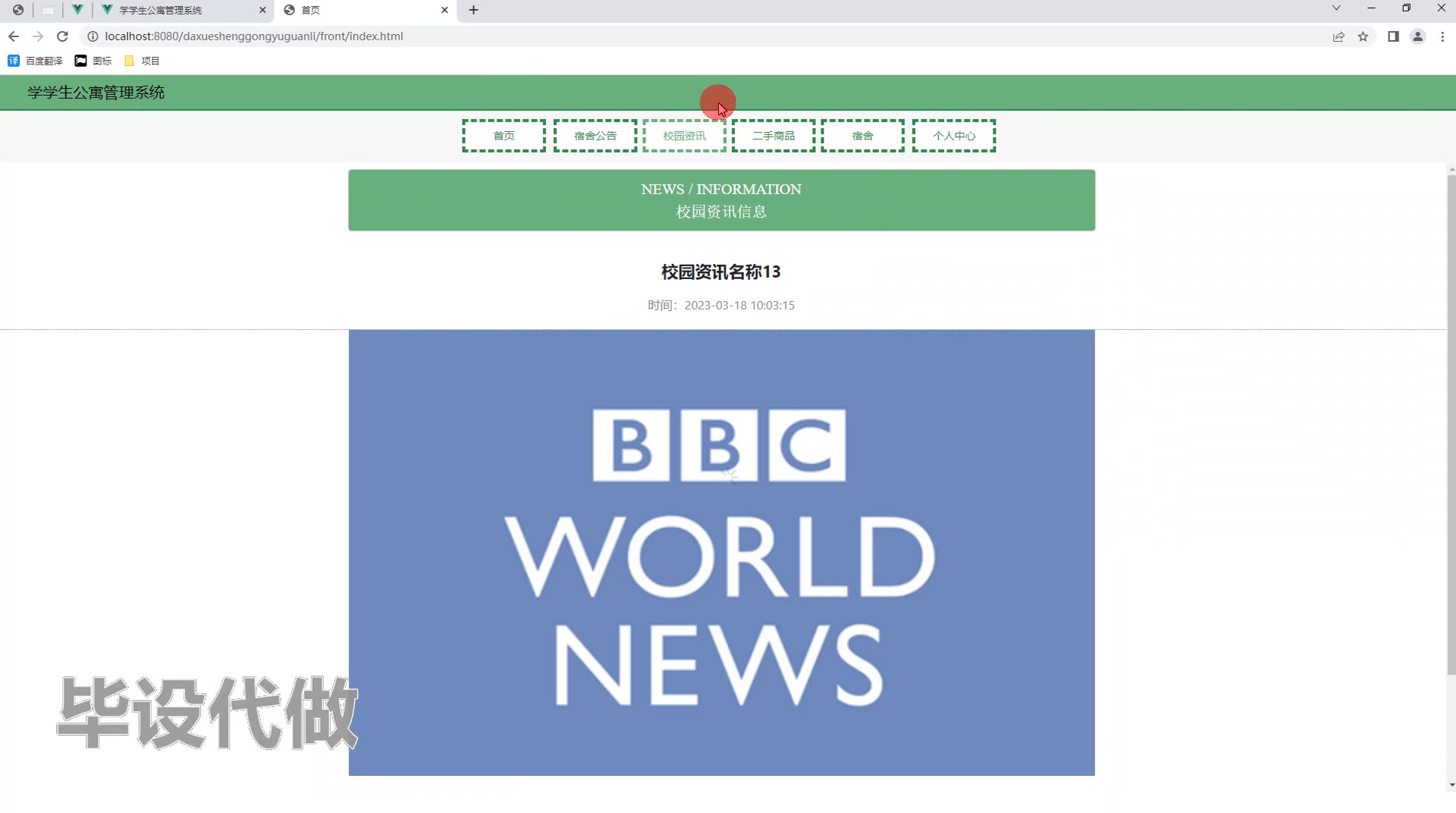Go to the 首页 navigation item
Screen dimensions: 1456x813
click(504, 136)
